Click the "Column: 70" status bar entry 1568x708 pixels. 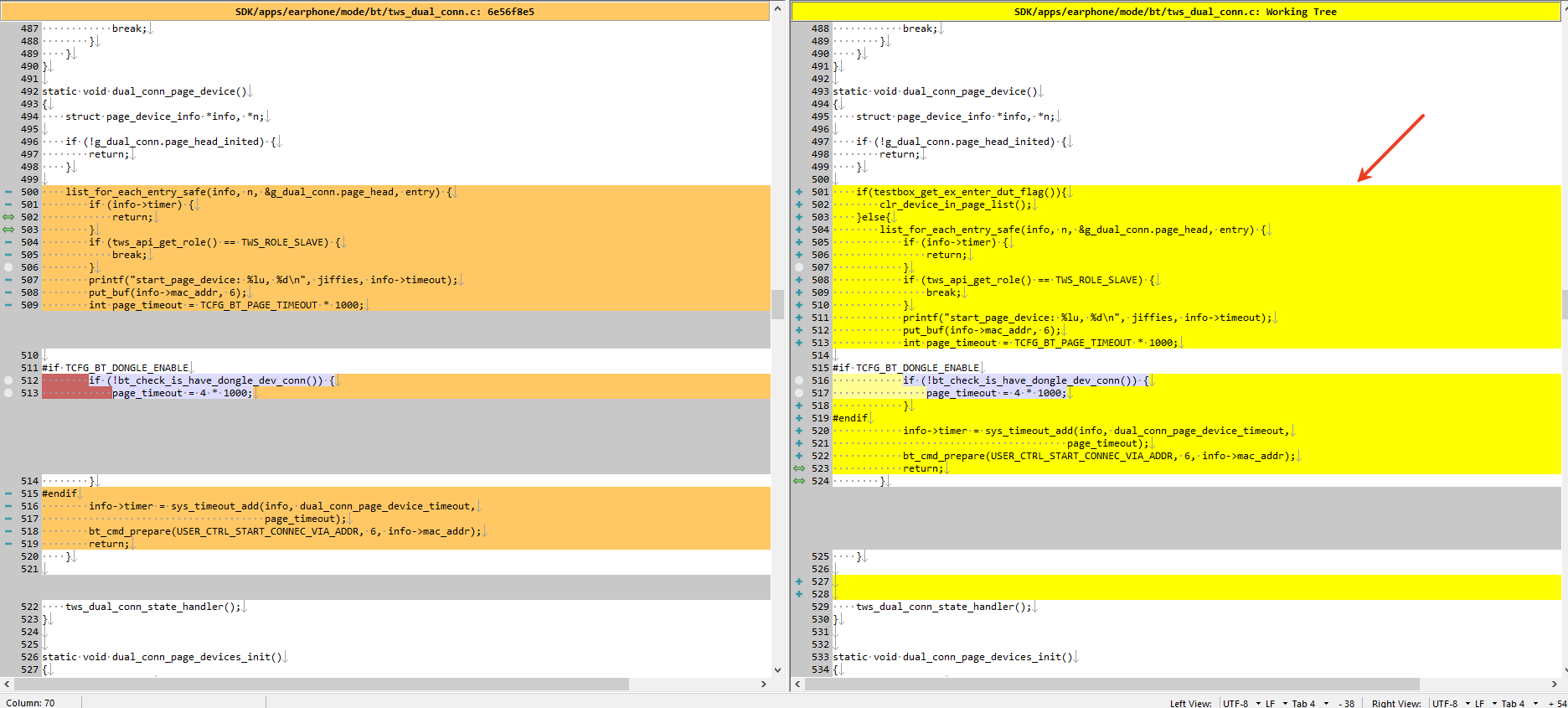point(30,703)
